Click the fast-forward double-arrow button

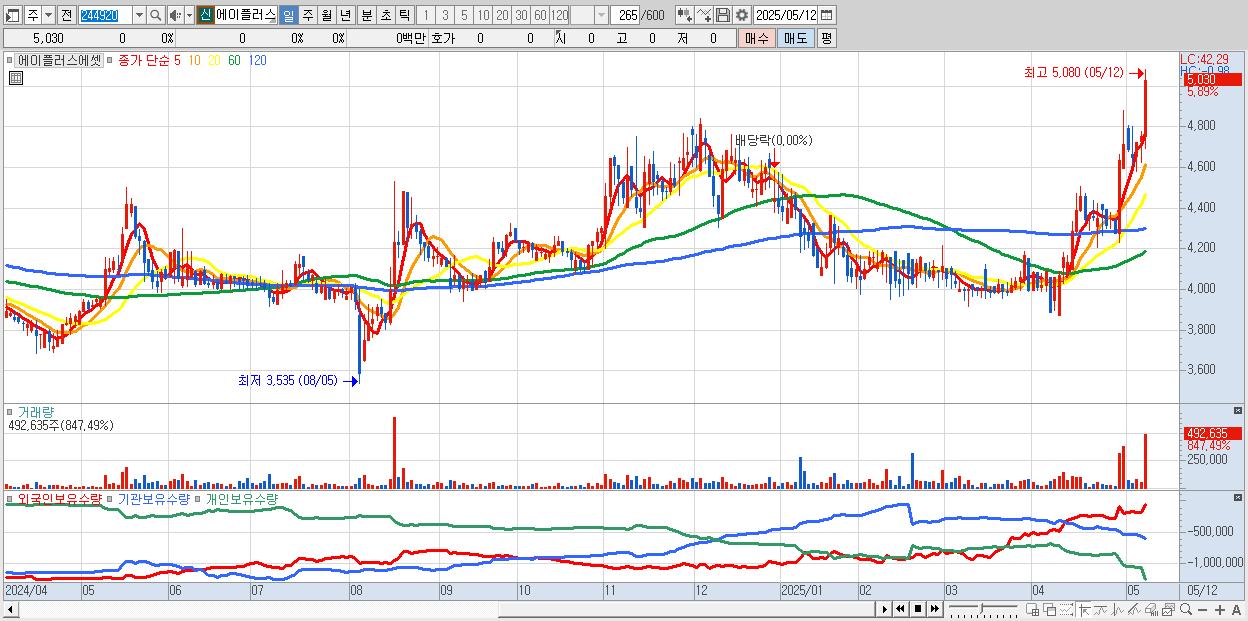coord(934,609)
